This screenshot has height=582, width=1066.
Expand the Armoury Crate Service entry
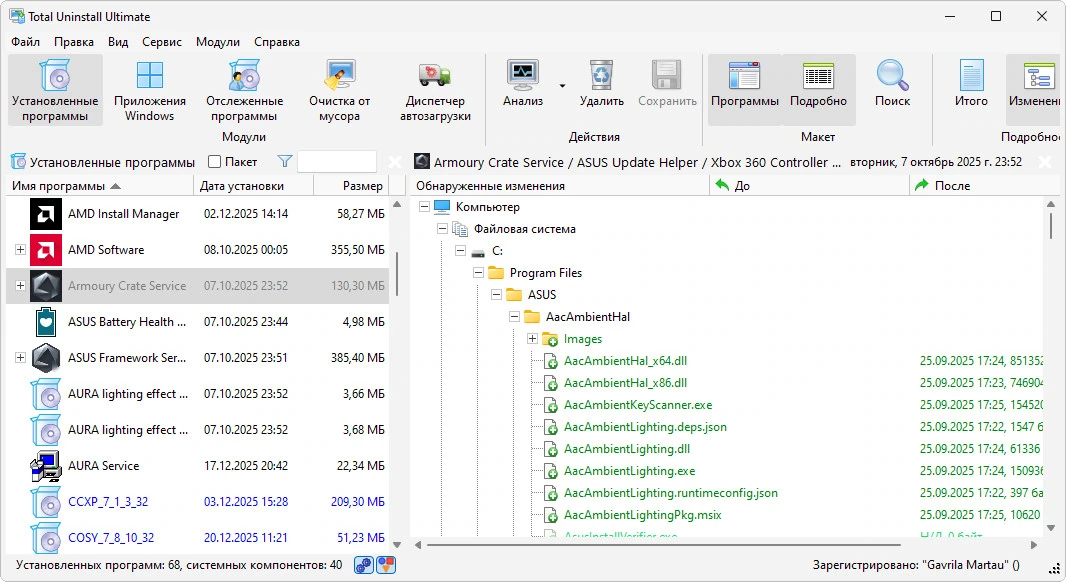[20, 286]
